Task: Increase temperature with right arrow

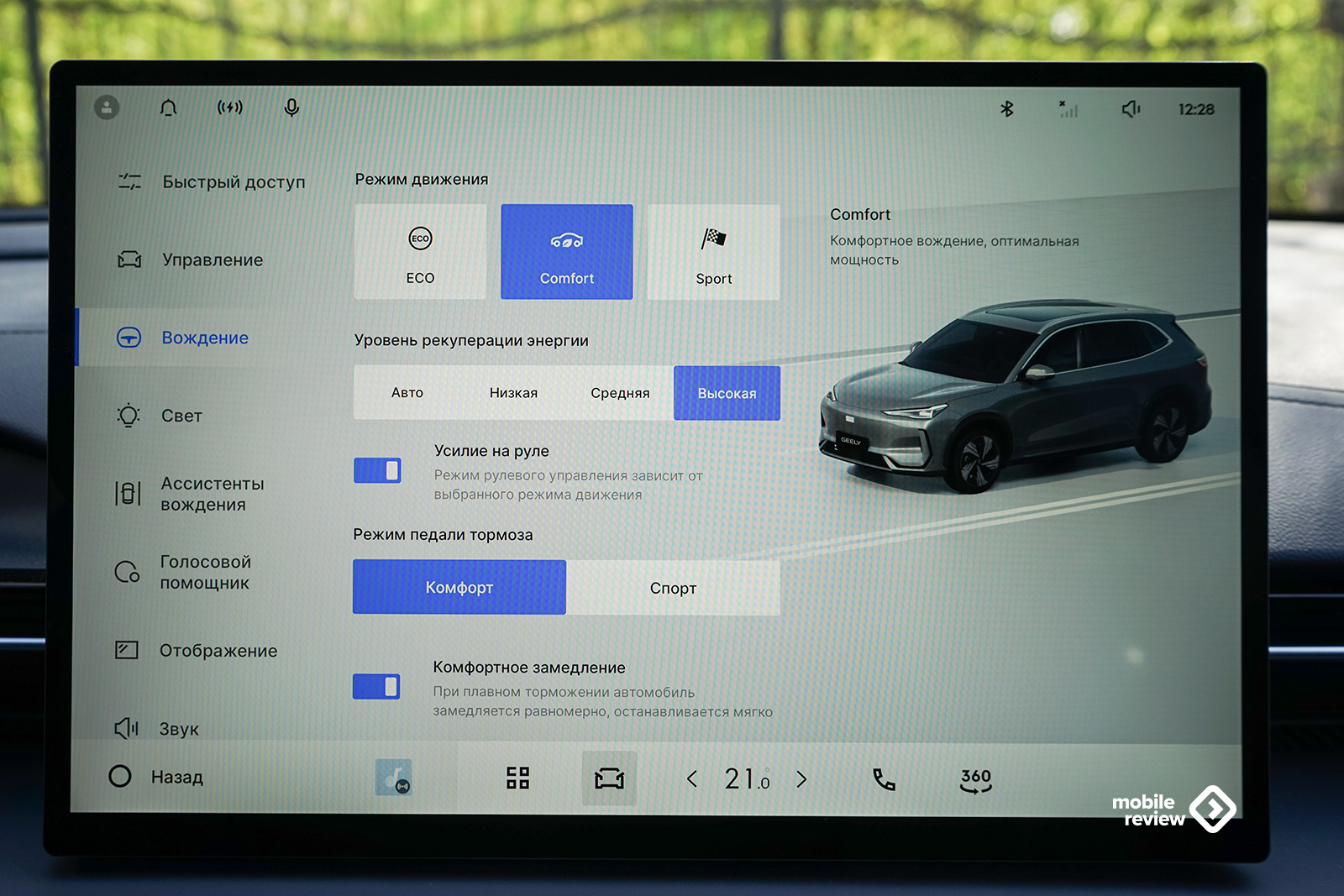Action: pos(801,779)
